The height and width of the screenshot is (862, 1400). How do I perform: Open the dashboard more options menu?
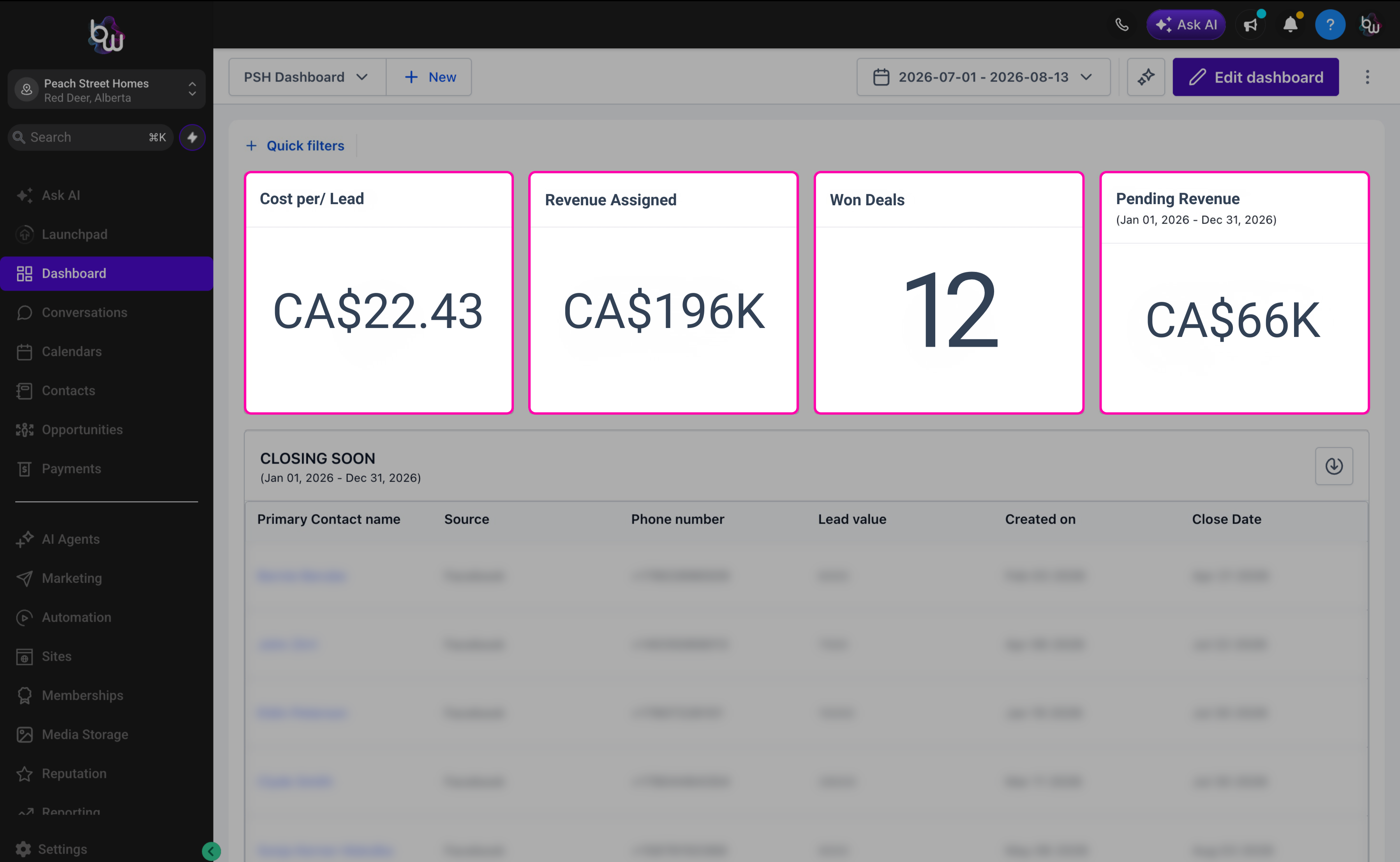pyautogui.click(x=1367, y=77)
